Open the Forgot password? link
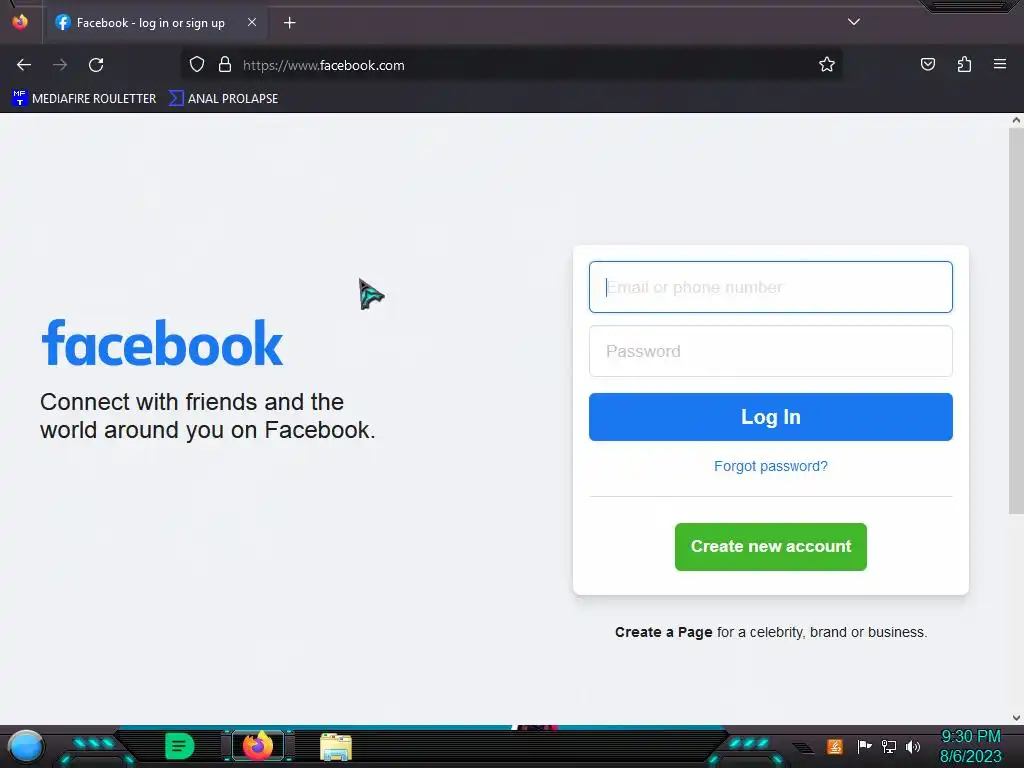The width and height of the screenshot is (1024, 768). (x=771, y=466)
